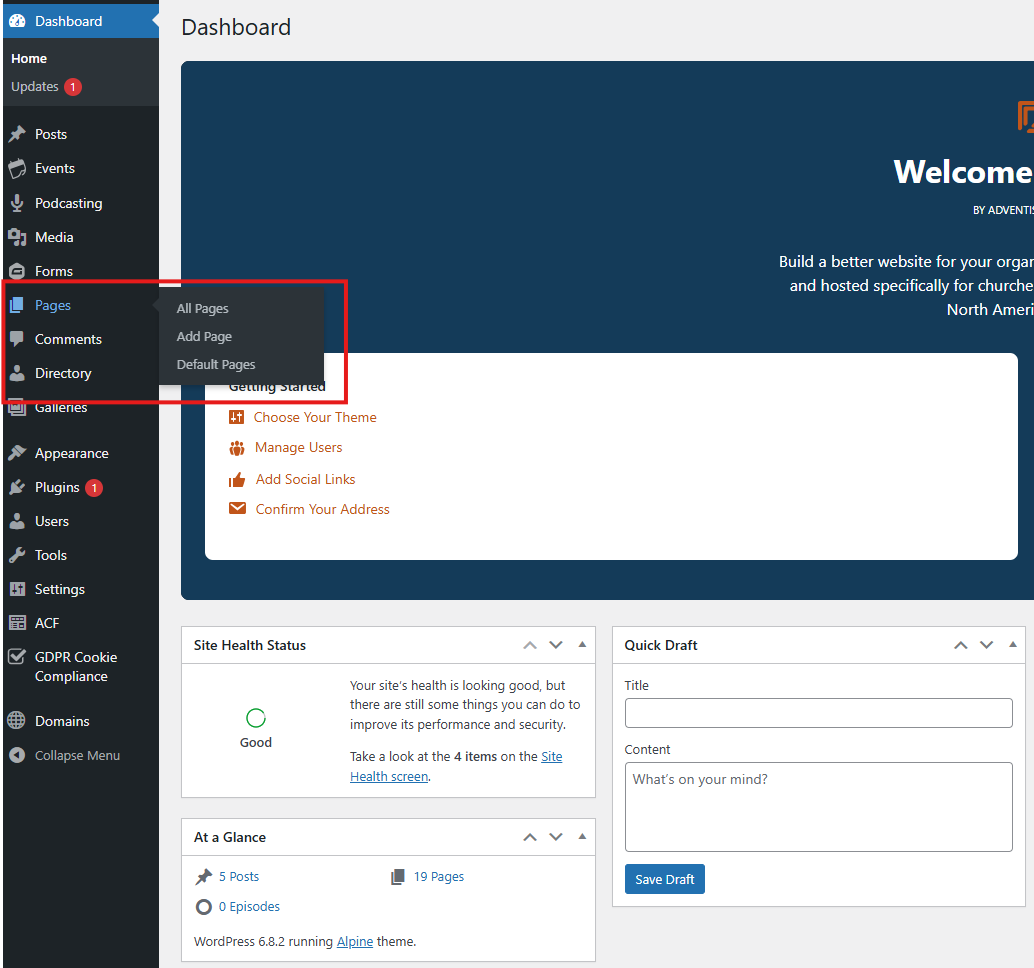Open Confirm Your Address link

[x=322, y=509]
